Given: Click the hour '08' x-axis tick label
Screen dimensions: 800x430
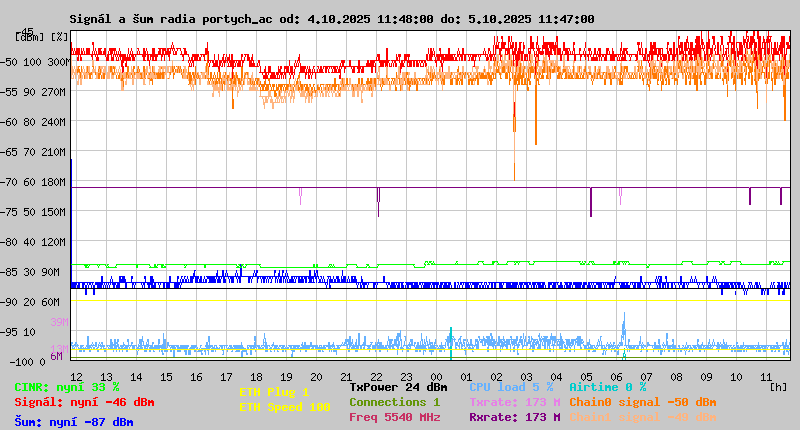Looking at the screenshot, I should point(676,377).
